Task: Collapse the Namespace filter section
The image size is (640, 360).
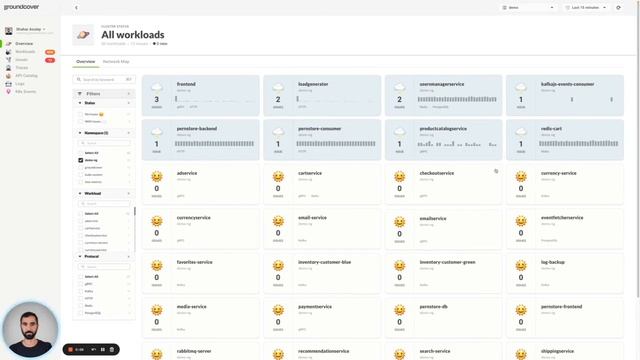Action: [80, 133]
